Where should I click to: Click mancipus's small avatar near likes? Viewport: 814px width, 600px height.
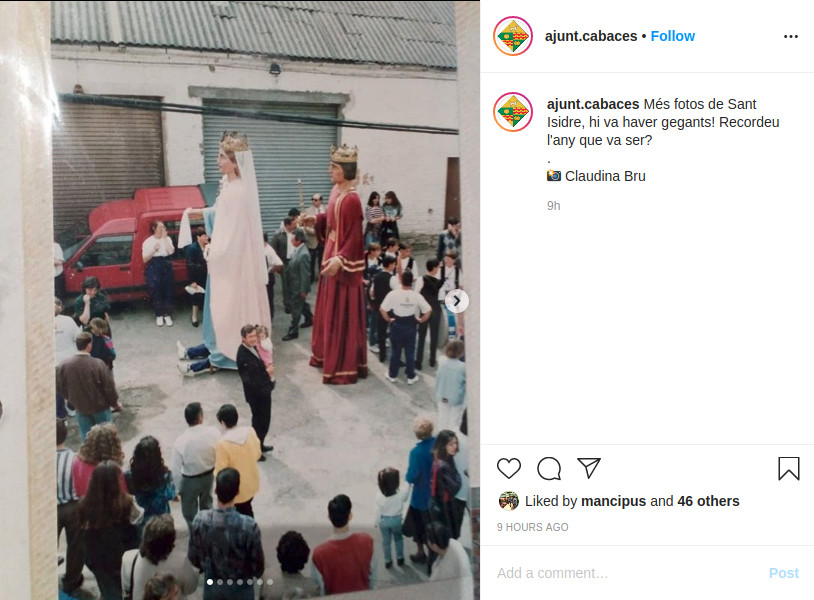(508, 501)
